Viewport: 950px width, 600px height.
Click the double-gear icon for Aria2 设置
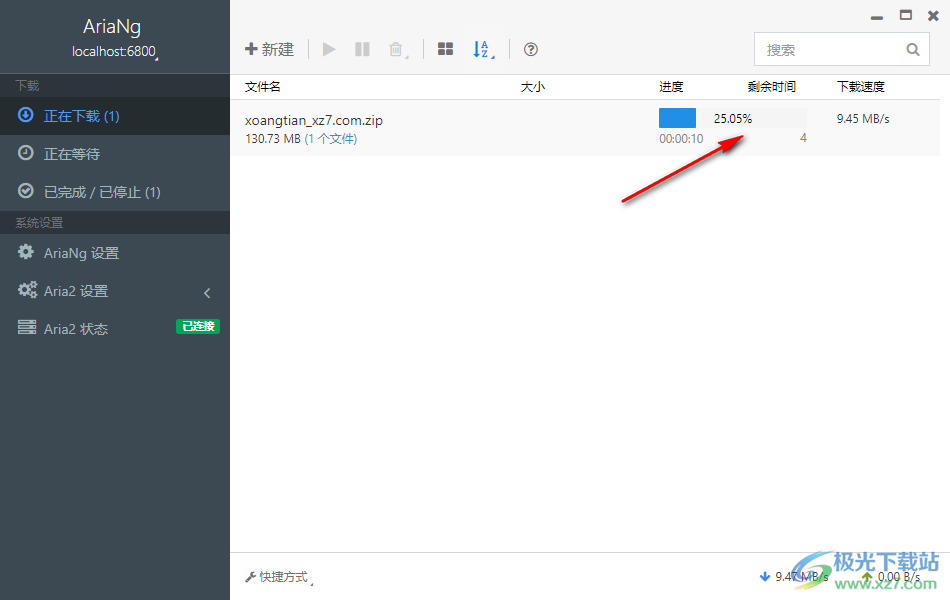pyautogui.click(x=27, y=290)
